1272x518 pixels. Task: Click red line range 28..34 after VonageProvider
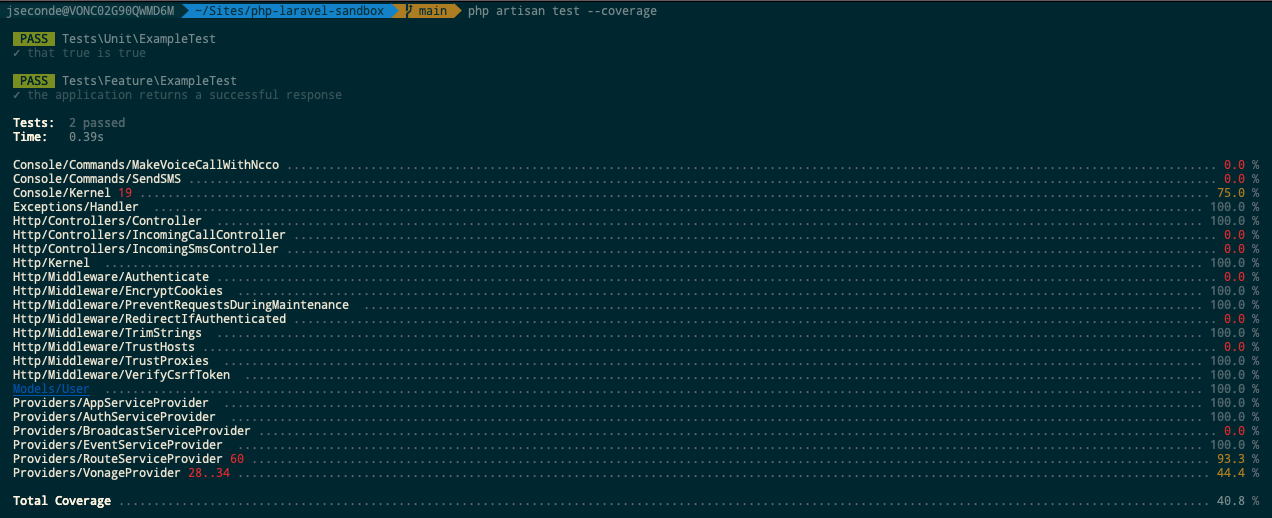(x=209, y=473)
